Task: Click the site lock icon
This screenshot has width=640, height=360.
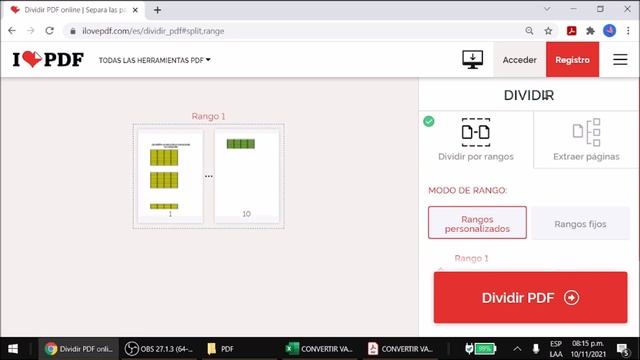Action: tap(73, 31)
